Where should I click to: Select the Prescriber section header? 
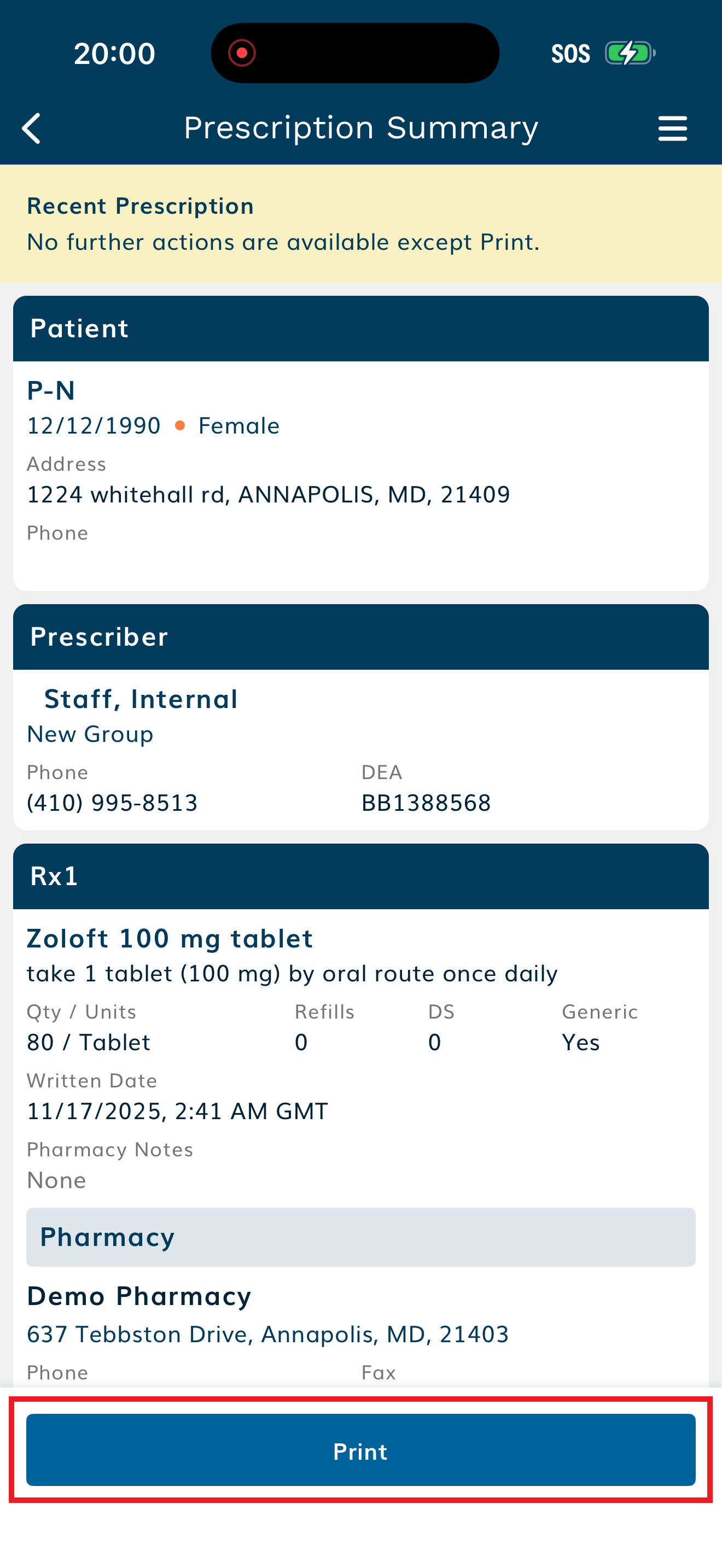360,637
